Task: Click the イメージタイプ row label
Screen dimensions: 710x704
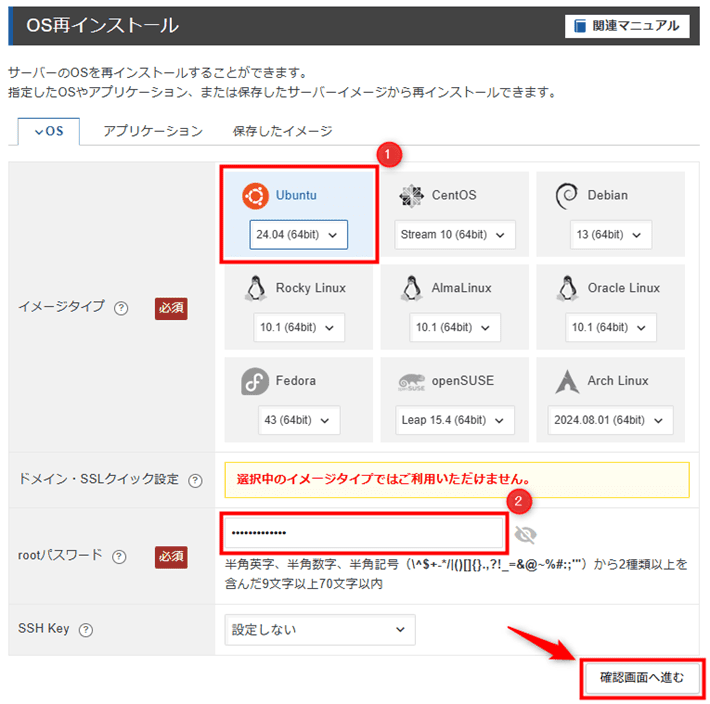Action: (61, 307)
